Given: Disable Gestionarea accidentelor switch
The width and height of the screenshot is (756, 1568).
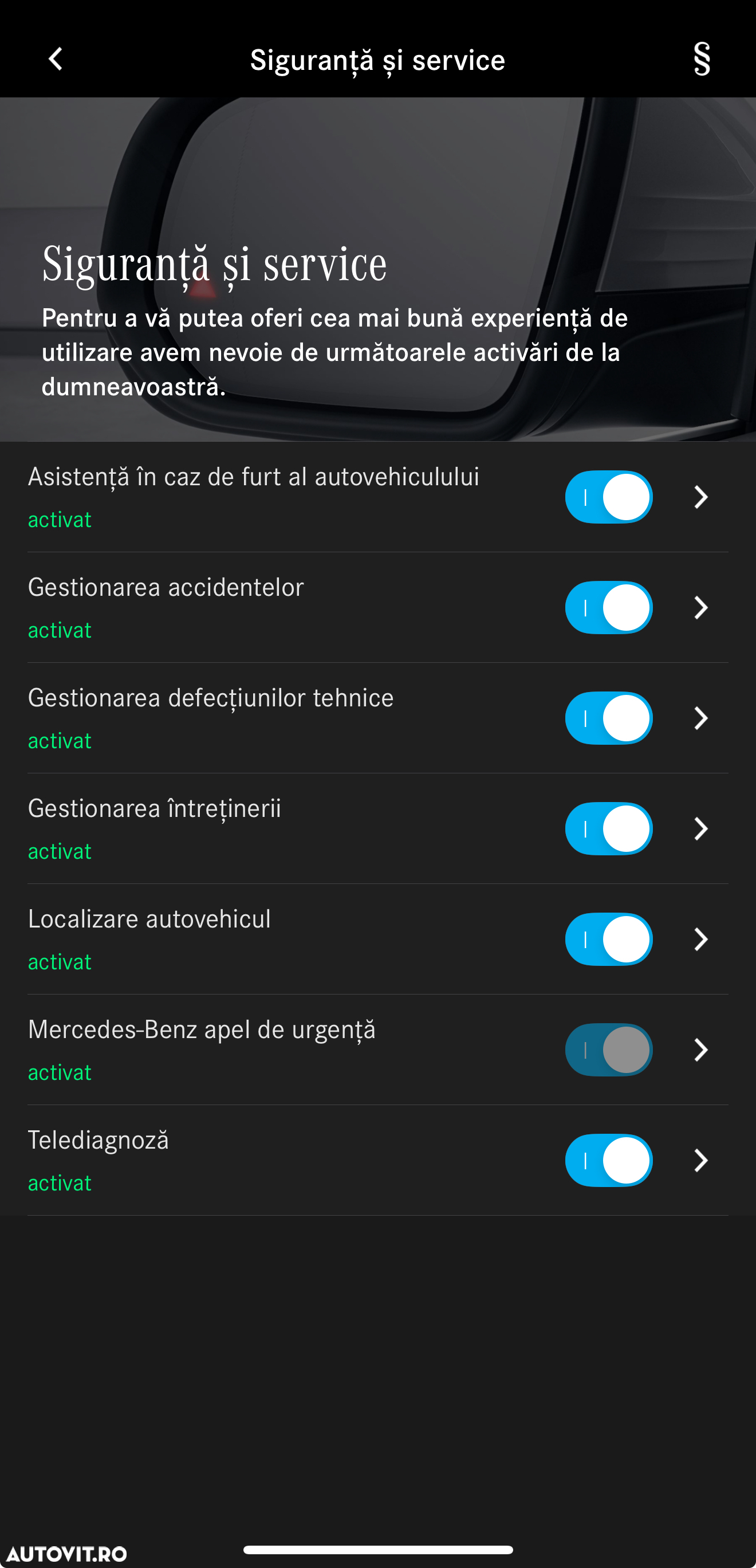Looking at the screenshot, I should pos(609,607).
